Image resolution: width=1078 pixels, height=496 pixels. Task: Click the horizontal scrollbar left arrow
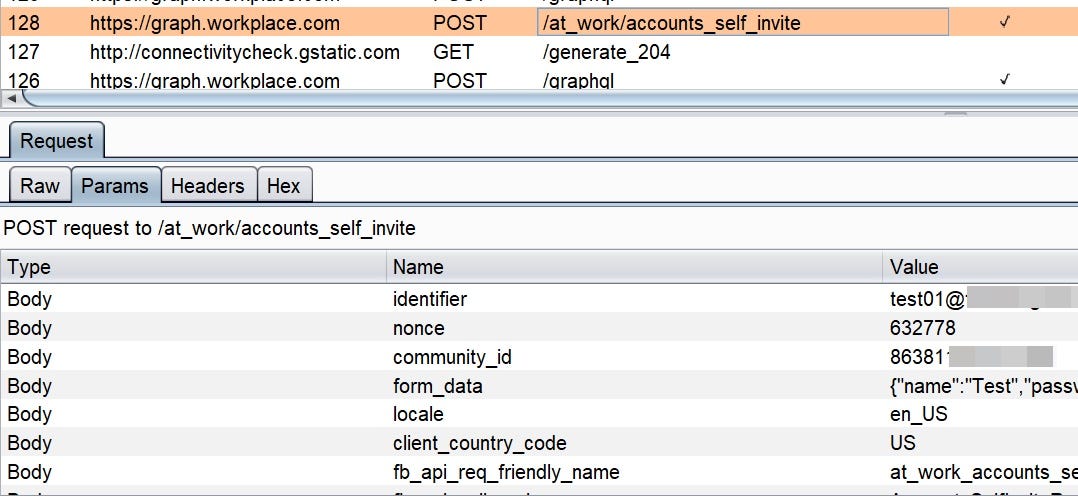click(10, 99)
